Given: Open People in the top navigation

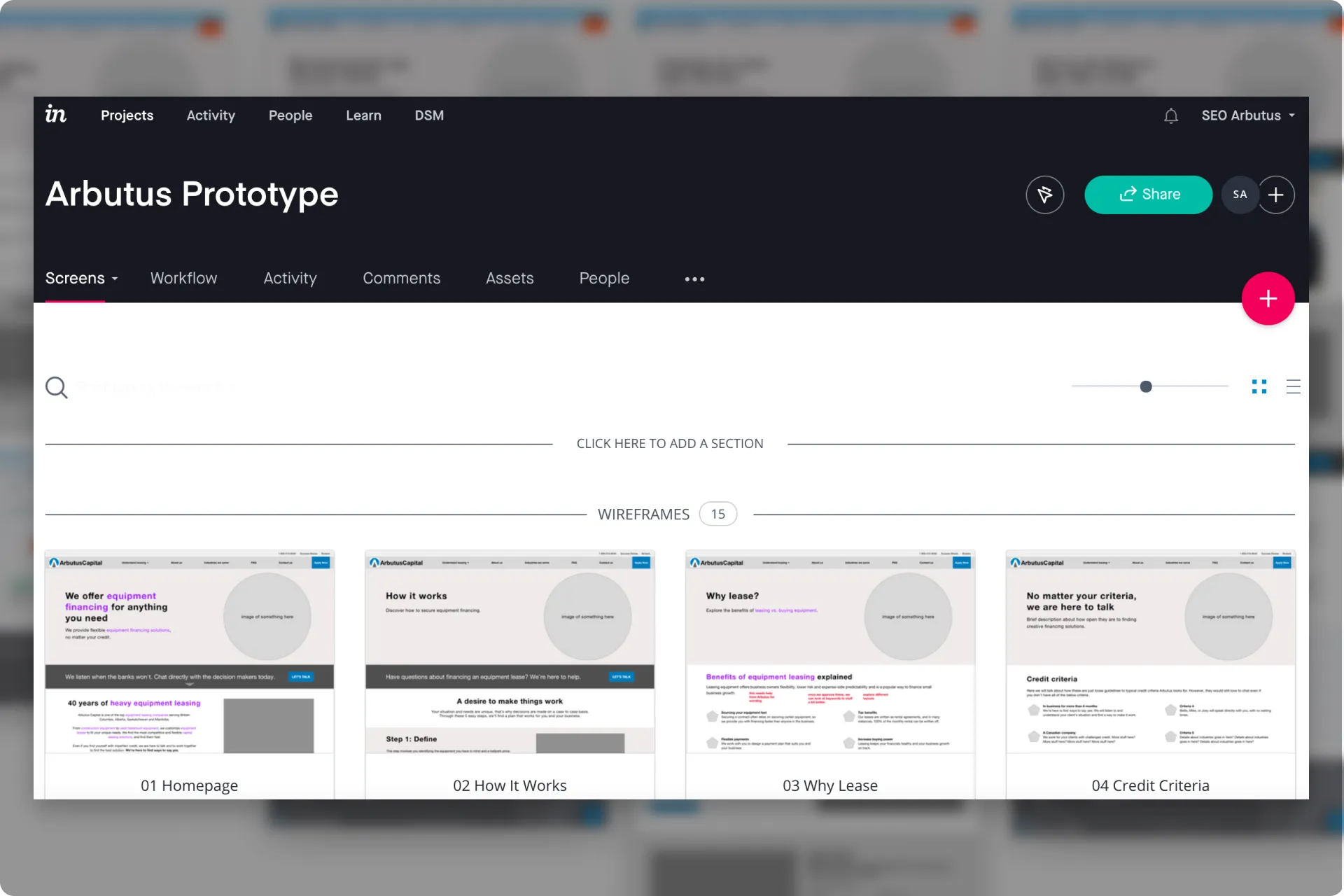Looking at the screenshot, I should tap(290, 115).
